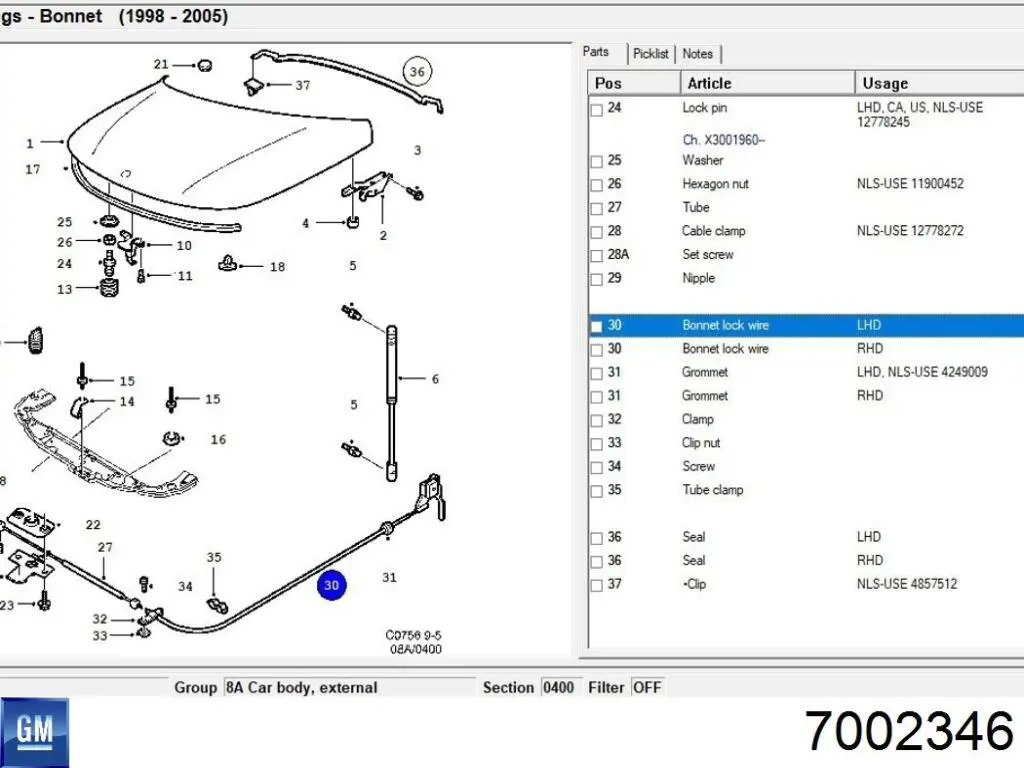Click the Usage column header
This screenshot has width=1024, height=768.
coord(940,83)
